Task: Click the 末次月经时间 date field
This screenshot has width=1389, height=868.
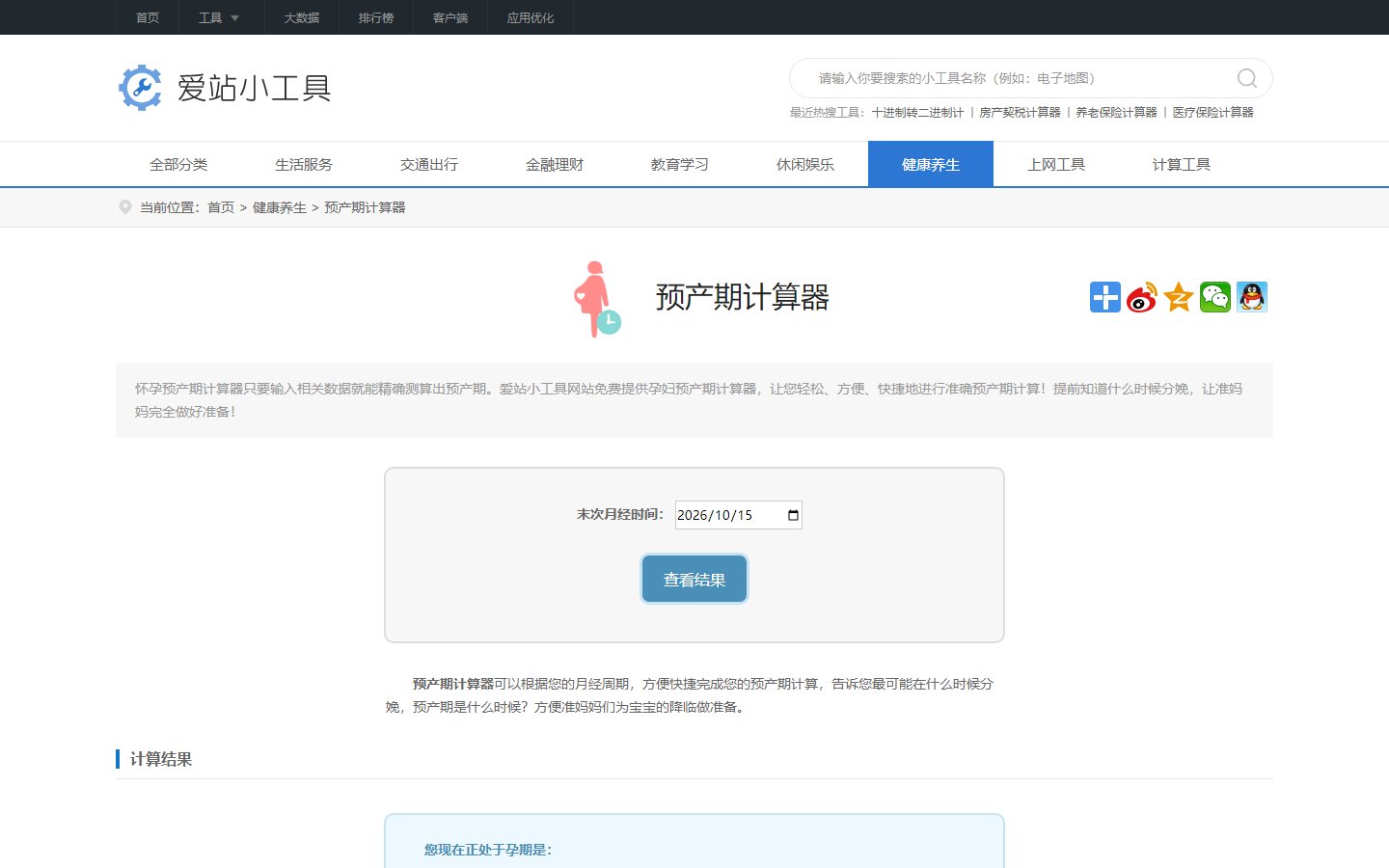Action: pyautogui.click(x=739, y=515)
